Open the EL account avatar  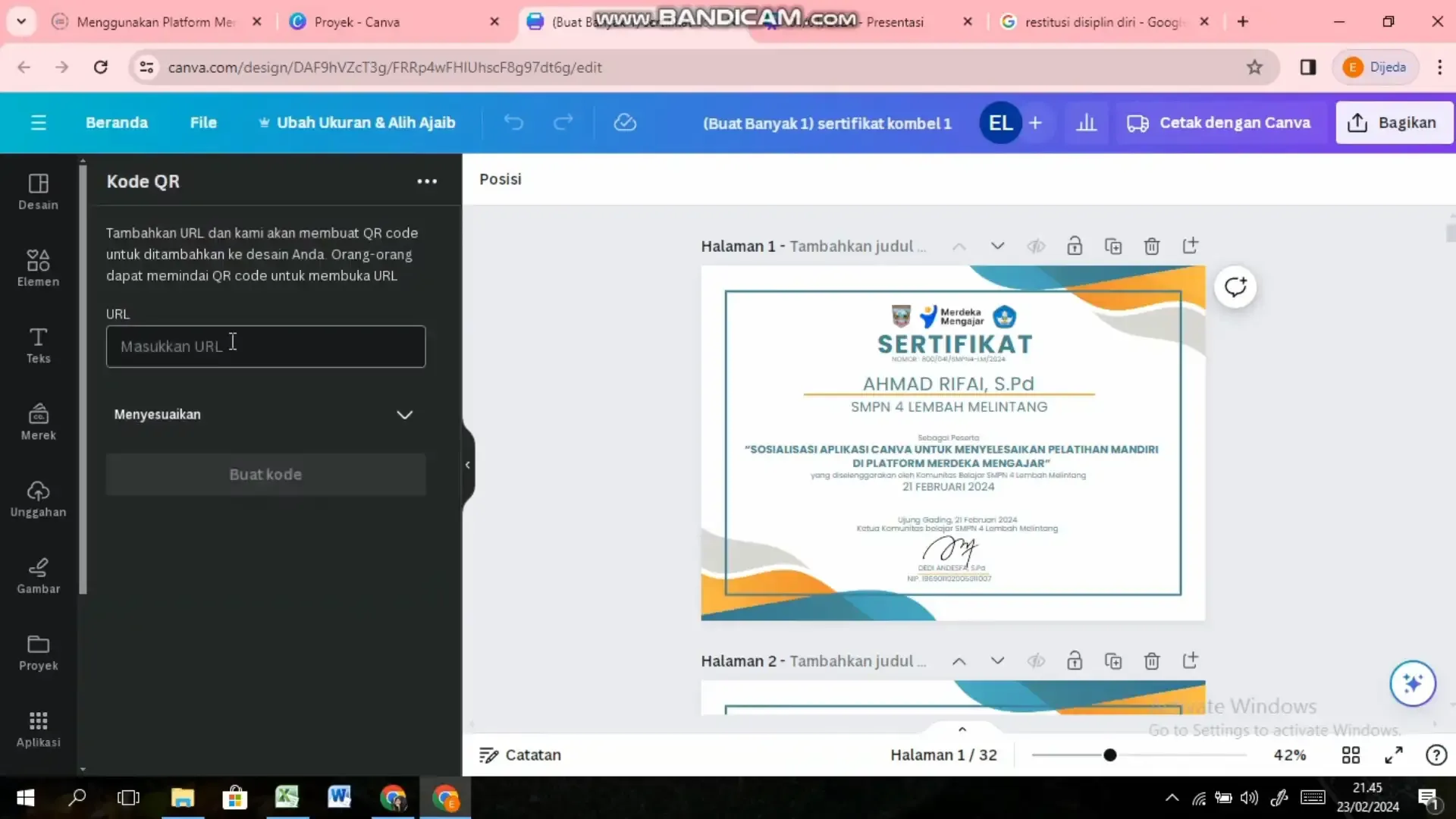tap(1000, 123)
